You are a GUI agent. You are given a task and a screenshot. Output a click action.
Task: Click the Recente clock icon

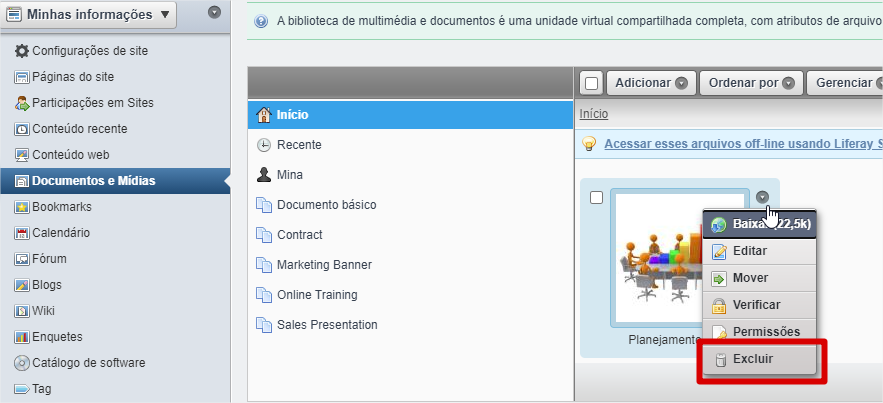click(264, 145)
